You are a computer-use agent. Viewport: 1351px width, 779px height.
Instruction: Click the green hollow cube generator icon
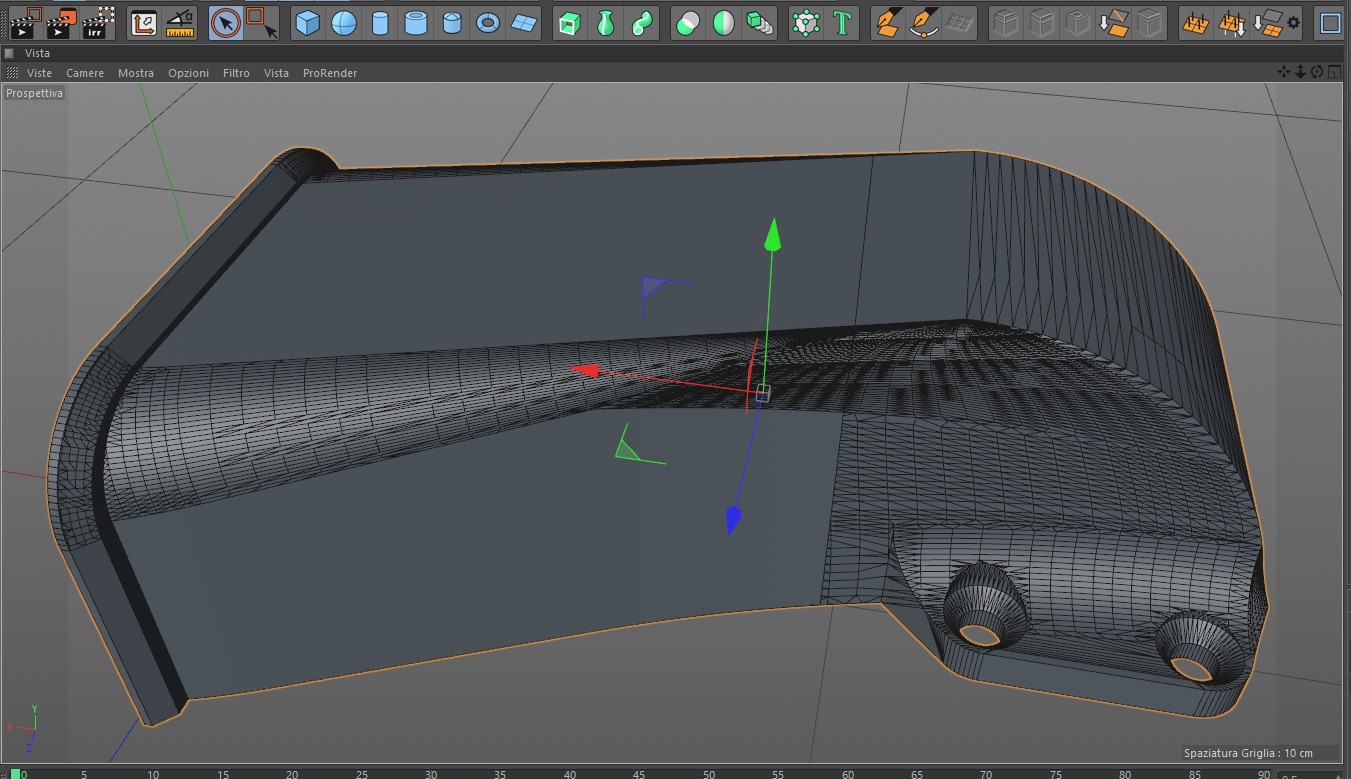click(569, 23)
